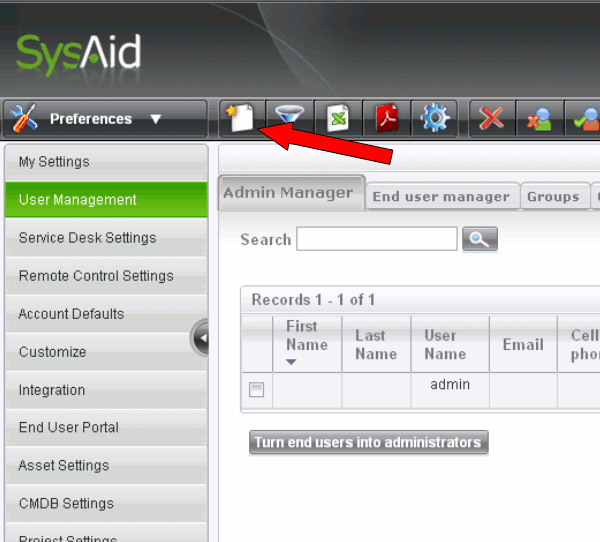Click the user icon with red X
600x542 pixels.
(x=540, y=119)
